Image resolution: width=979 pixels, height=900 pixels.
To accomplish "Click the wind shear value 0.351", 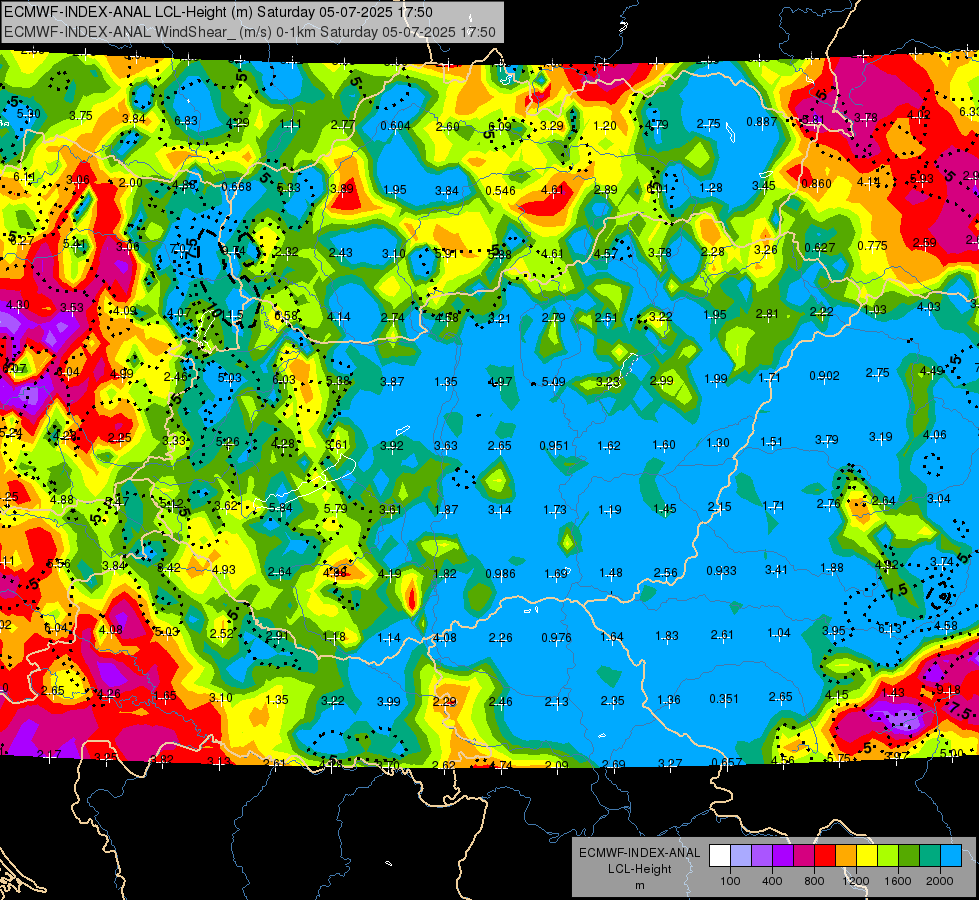I will coord(724,698).
